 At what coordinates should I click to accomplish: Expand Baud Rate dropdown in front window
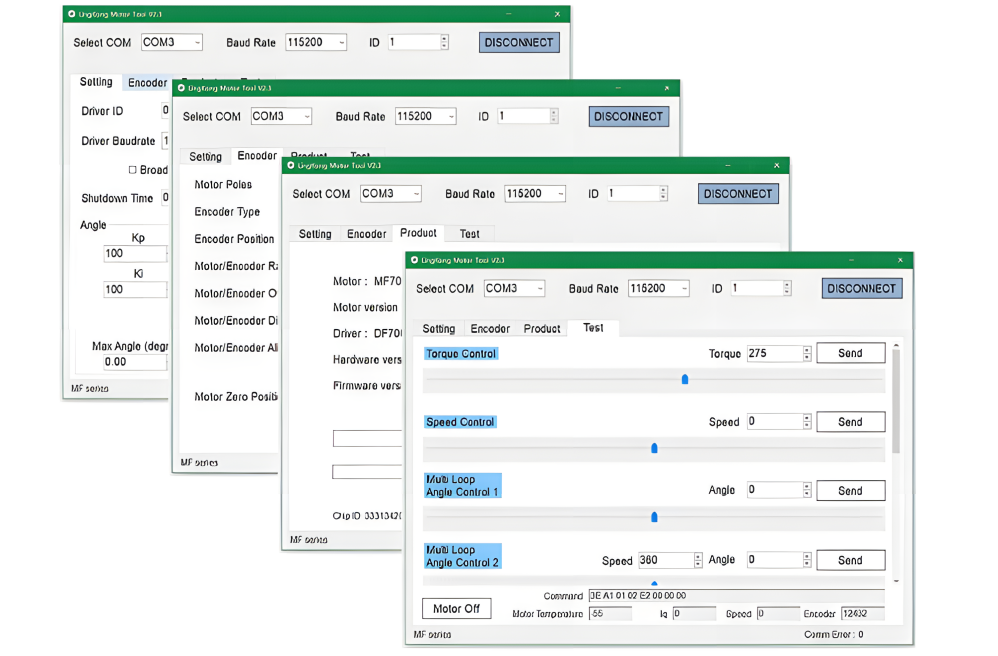tap(658, 288)
